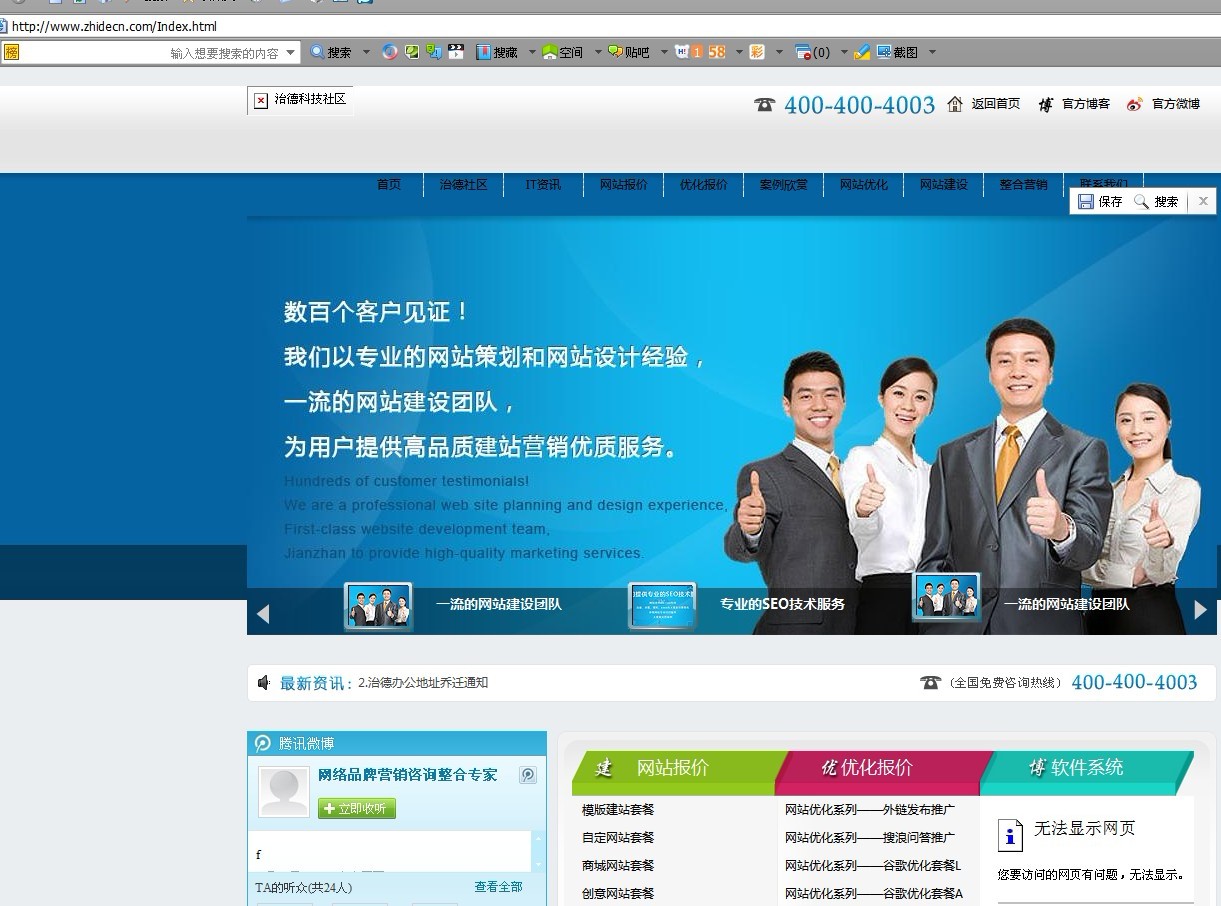This screenshot has width=1221, height=906.
Task: Click the 彩 lottery icon on the toolbar
Action: pos(755,51)
